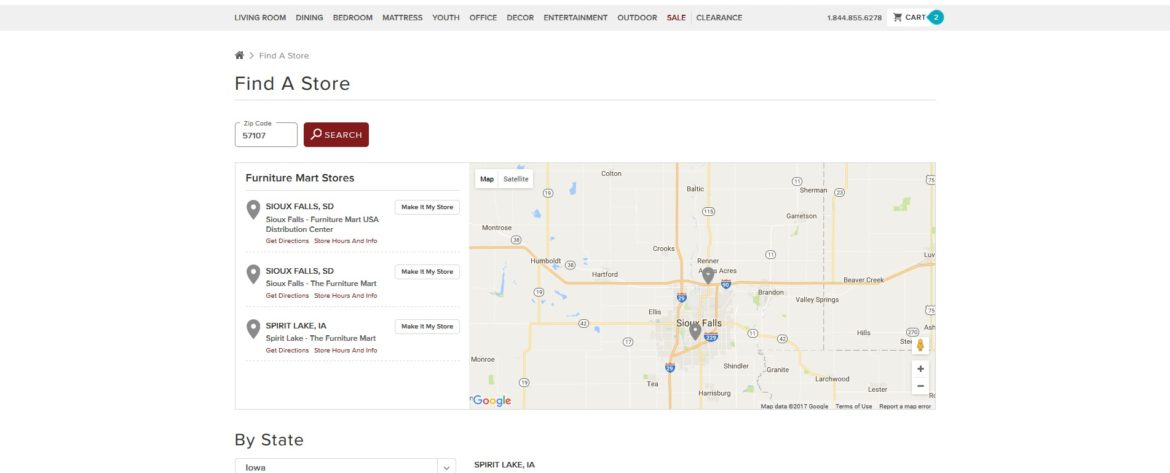This screenshot has height=473, width=1170.
Task: Get directions to the Distribution Center
Action: click(287, 241)
